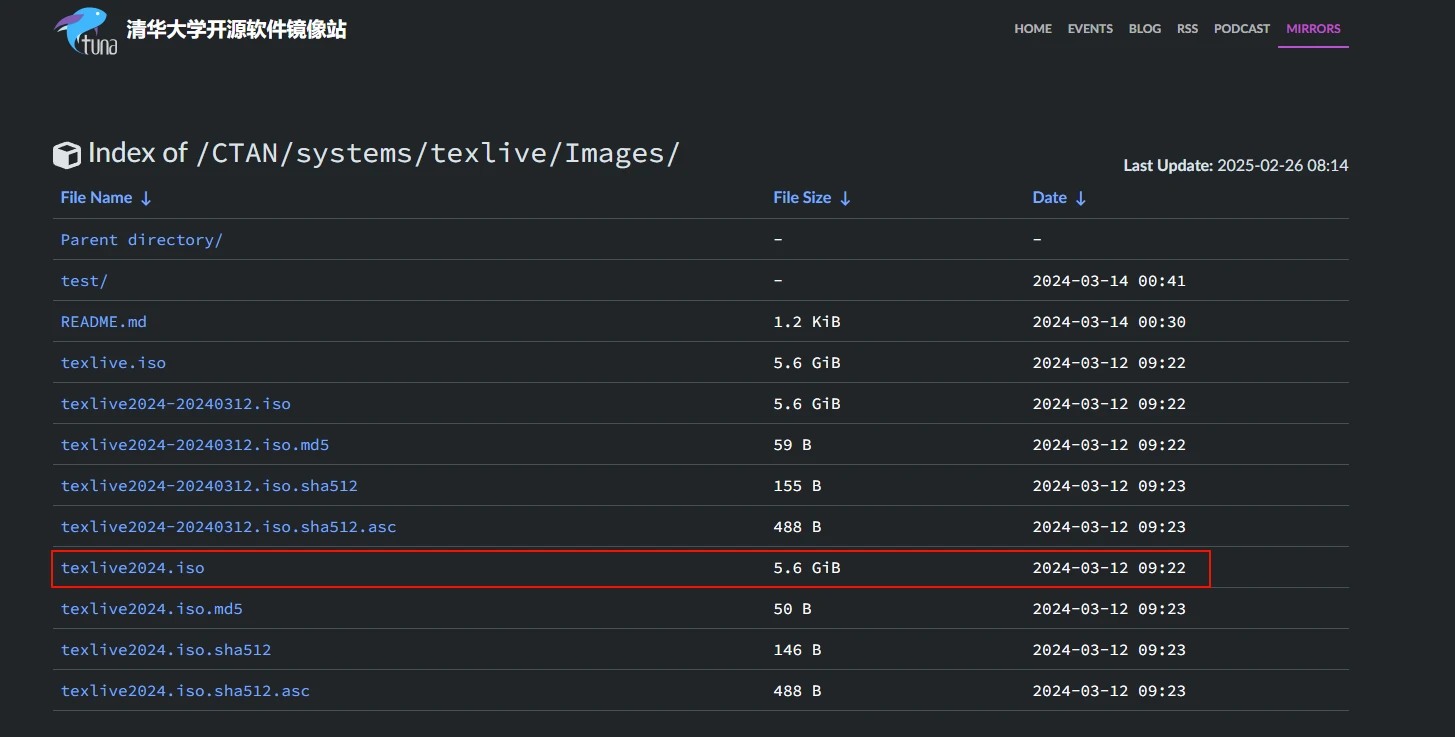Open texlive2024-20240312.iso.sha512.asc signature
This screenshot has width=1455, height=737.
coord(228,527)
